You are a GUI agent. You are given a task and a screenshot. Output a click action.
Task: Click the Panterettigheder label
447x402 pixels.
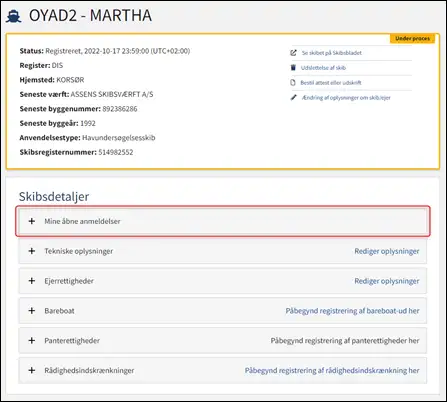[72, 341]
